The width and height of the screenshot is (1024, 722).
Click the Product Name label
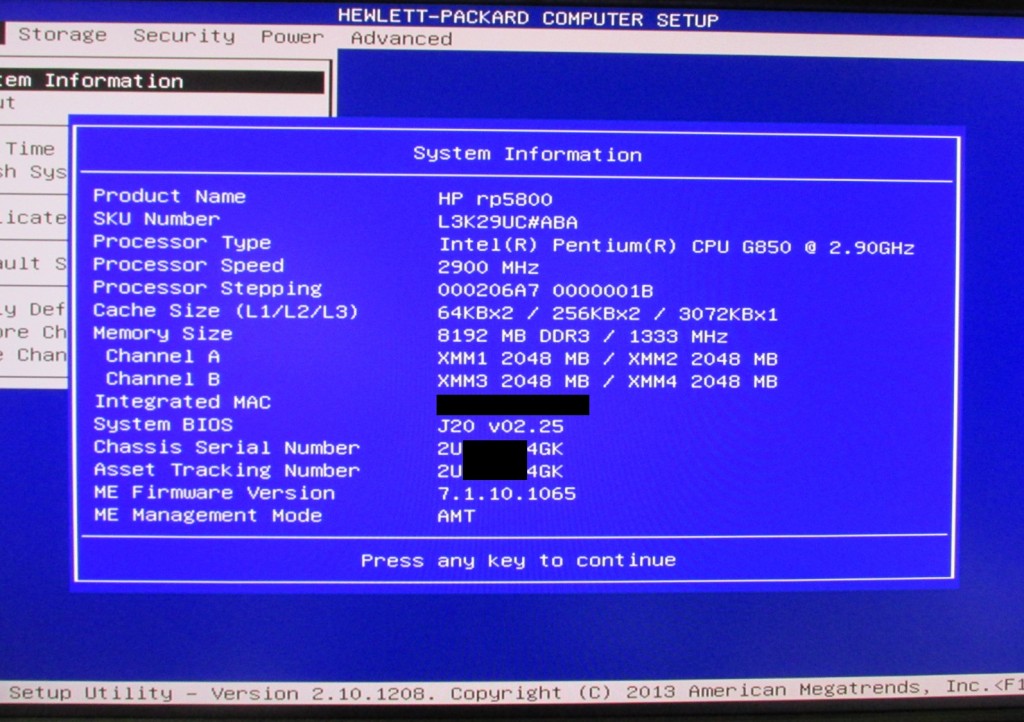pyautogui.click(x=169, y=196)
